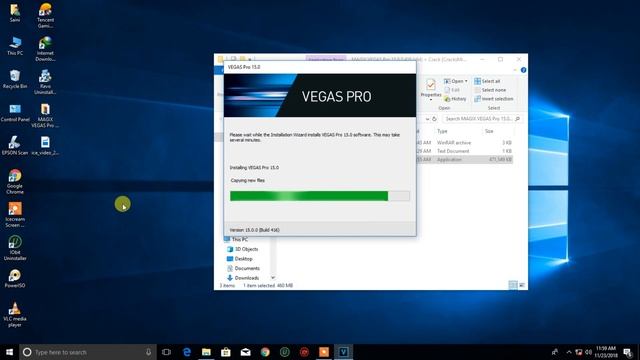Switch to VEGAS installer in taskbar
The height and width of the screenshot is (360, 640).
click(343, 352)
